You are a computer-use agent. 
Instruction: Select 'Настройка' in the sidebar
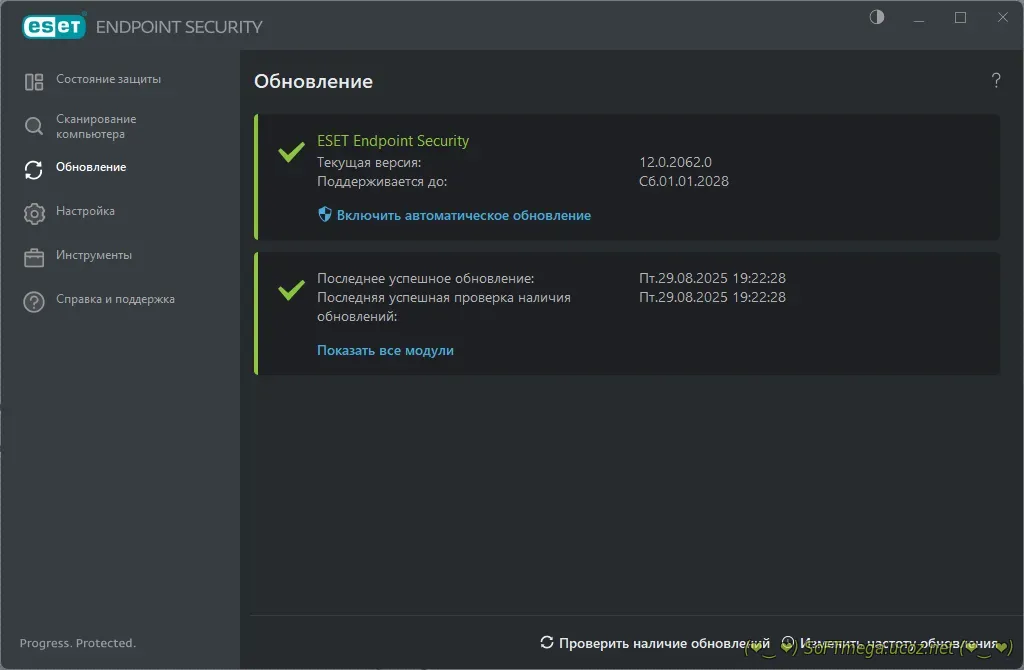(x=85, y=211)
